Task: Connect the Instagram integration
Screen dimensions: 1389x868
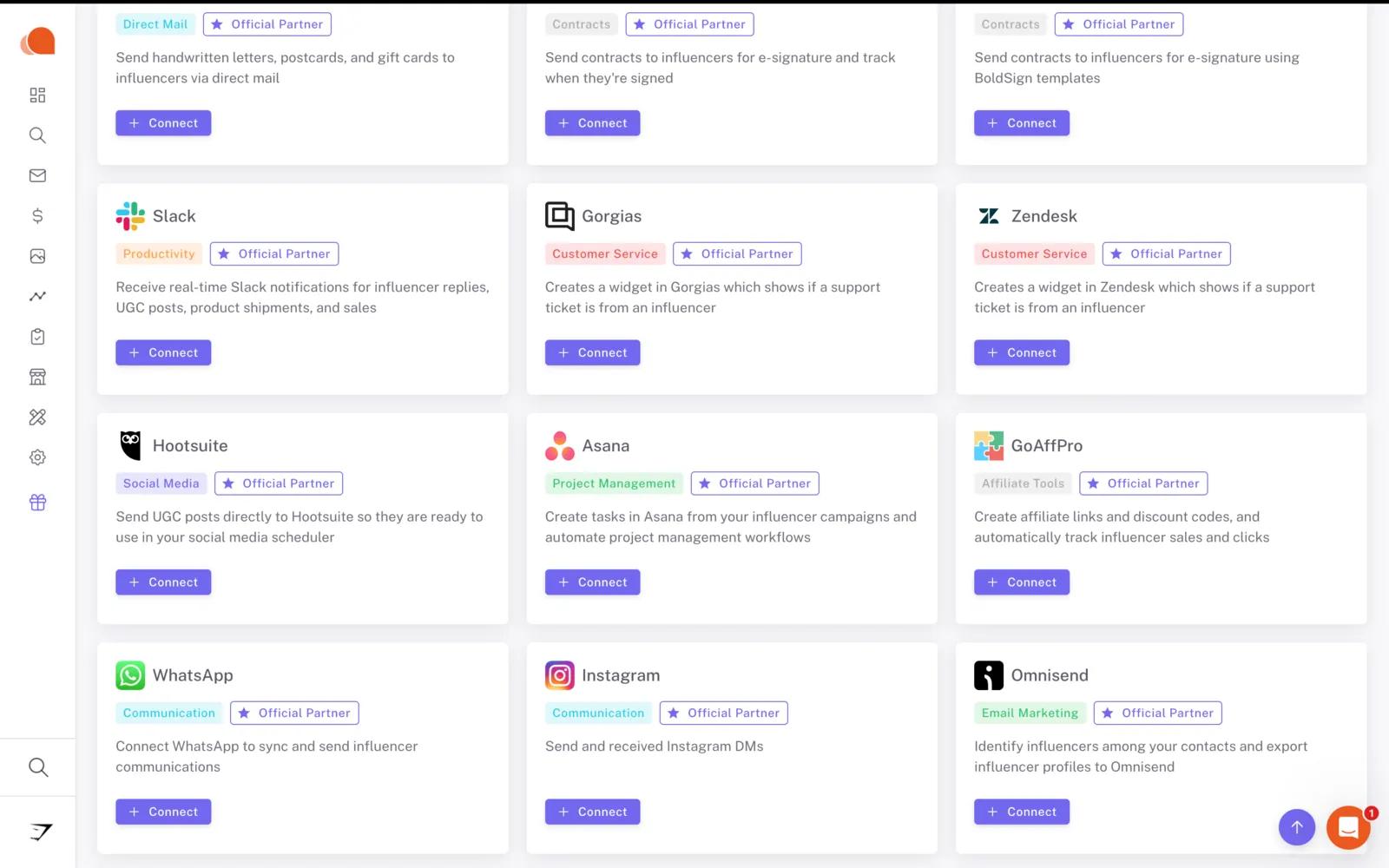Action: pyautogui.click(x=593, y=812)
